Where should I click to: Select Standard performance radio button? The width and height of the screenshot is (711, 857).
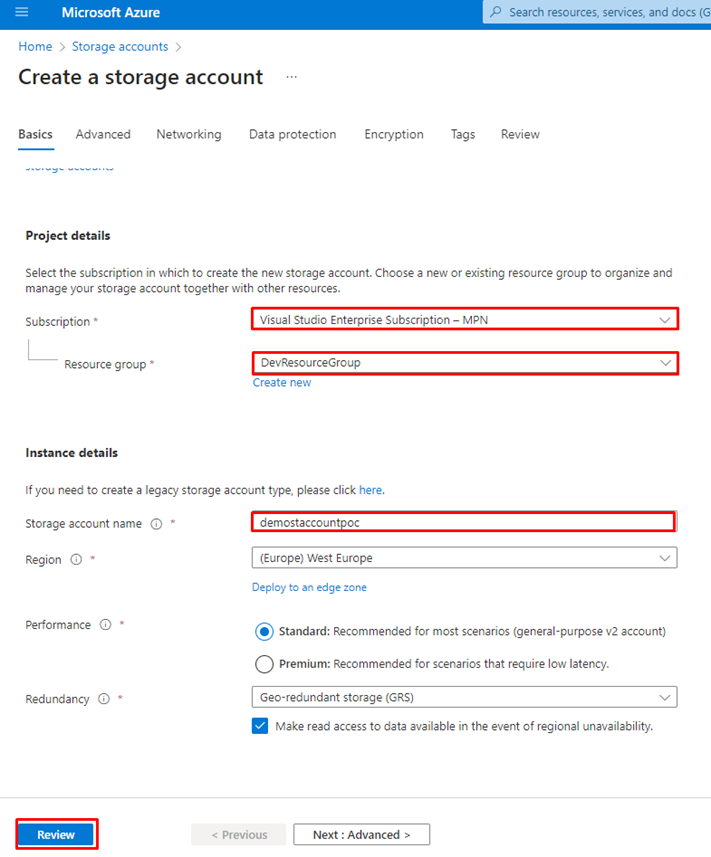tap(264, 631)
